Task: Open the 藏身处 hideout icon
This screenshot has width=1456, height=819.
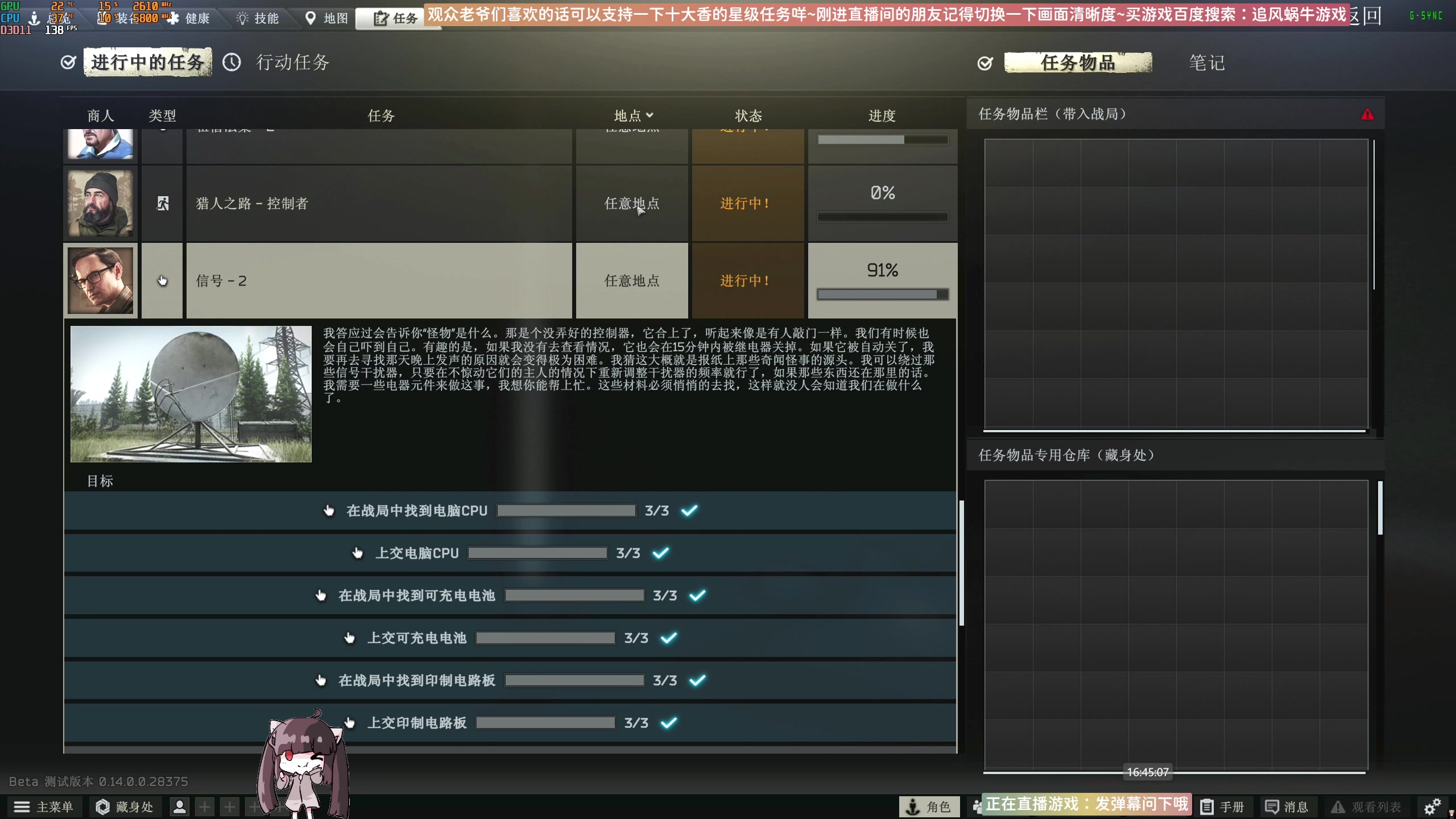Action: pos(103,806)
